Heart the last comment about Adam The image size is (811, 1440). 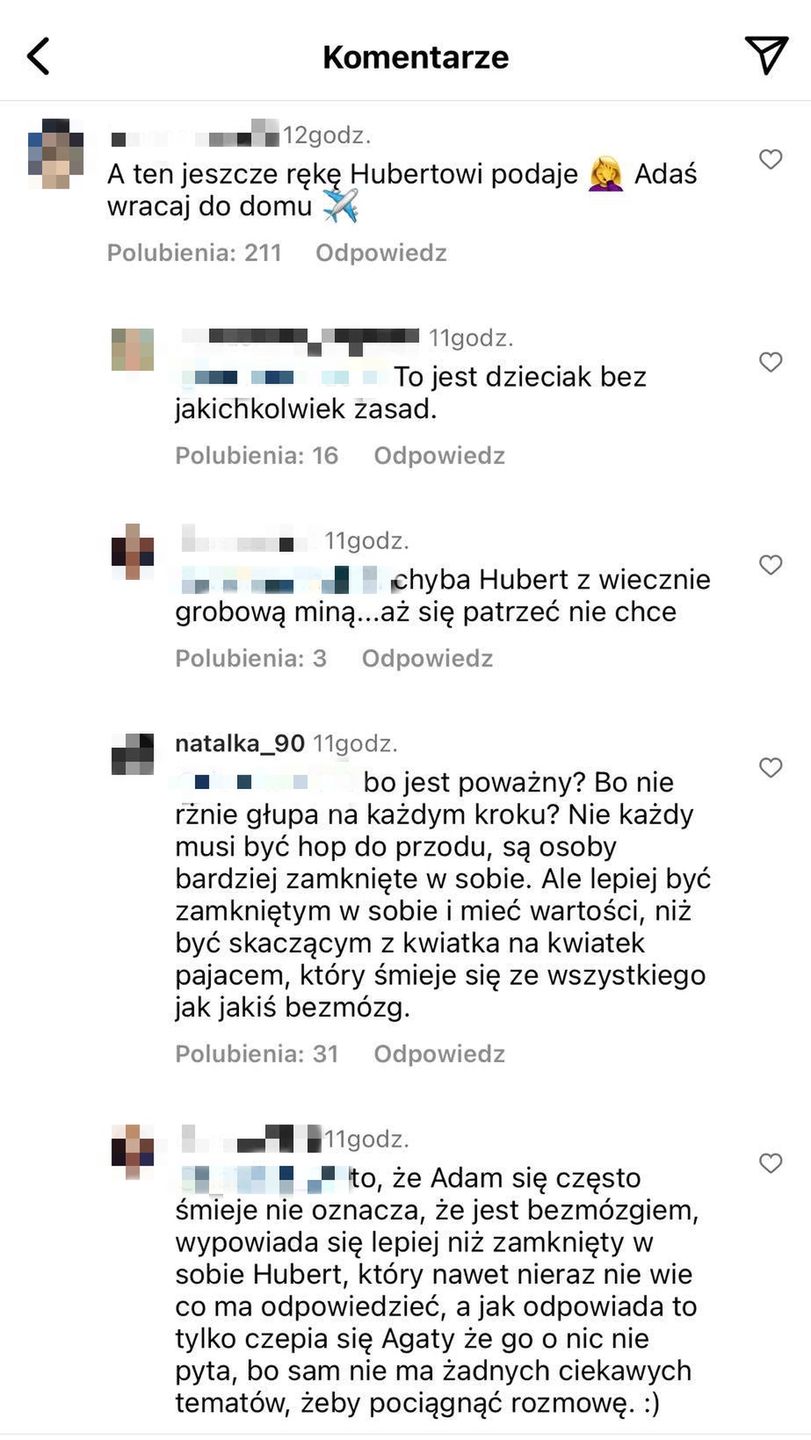(770, 1163)
